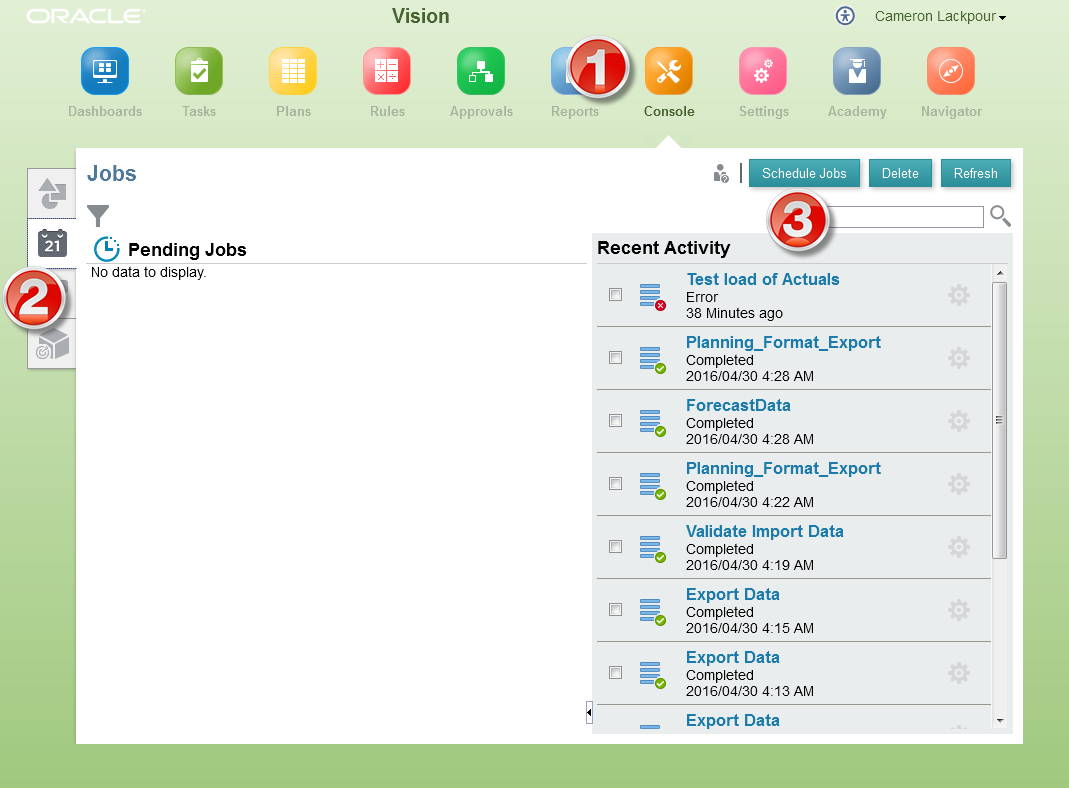Open the Planning_Format_Export 4:22 AM link
The image size is (1069, 788).
[x=783, y=468]
